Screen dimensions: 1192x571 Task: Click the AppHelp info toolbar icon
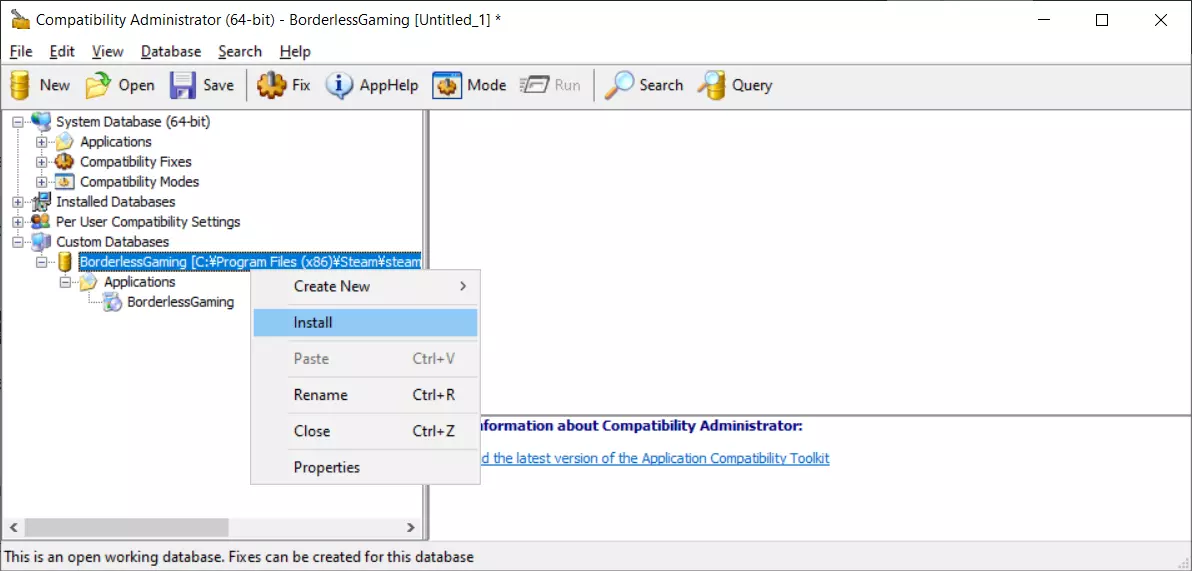pyautogui.click(x=339, y=85)
